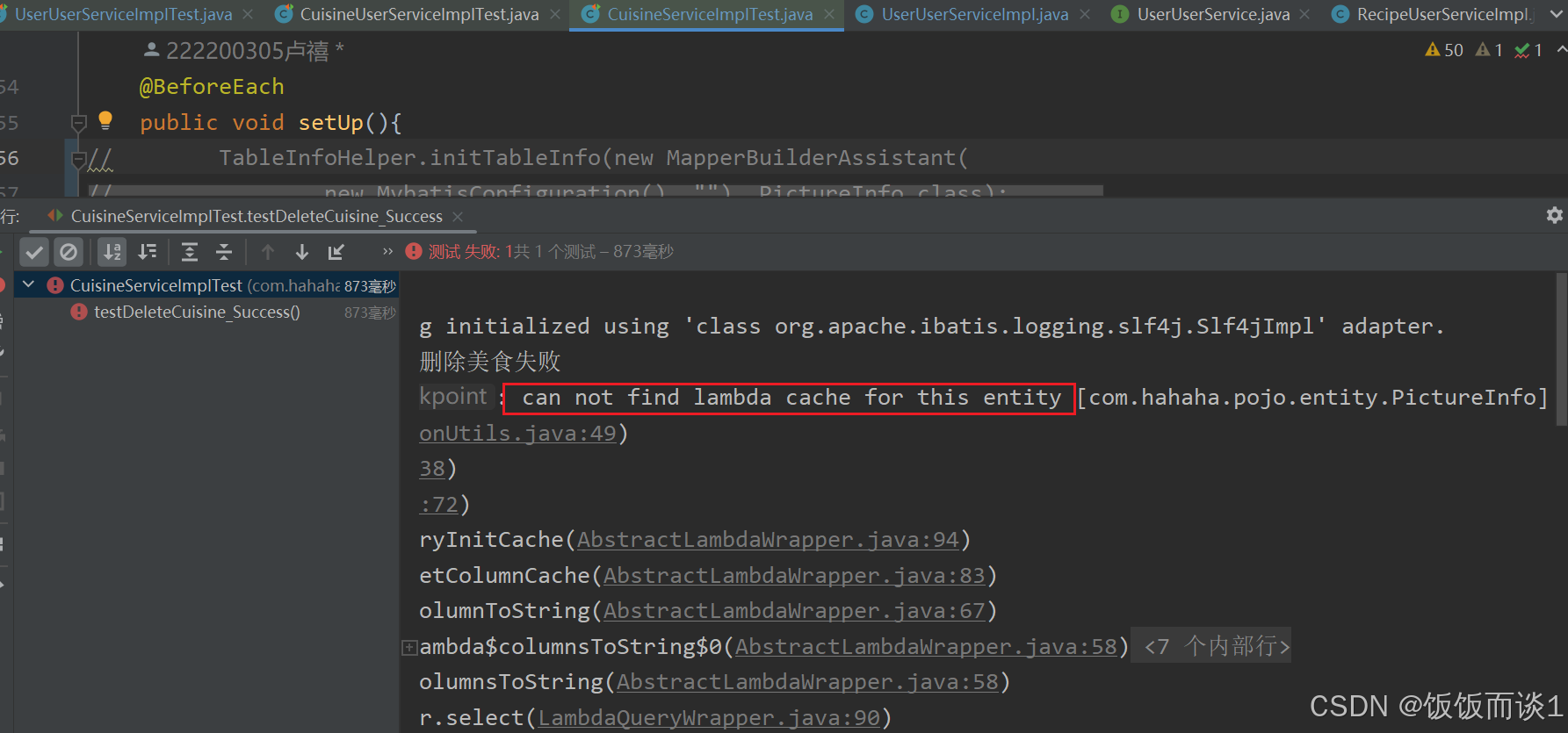Open run panel settings gear
The image size is (1568, 733).
coord(1554,215)
